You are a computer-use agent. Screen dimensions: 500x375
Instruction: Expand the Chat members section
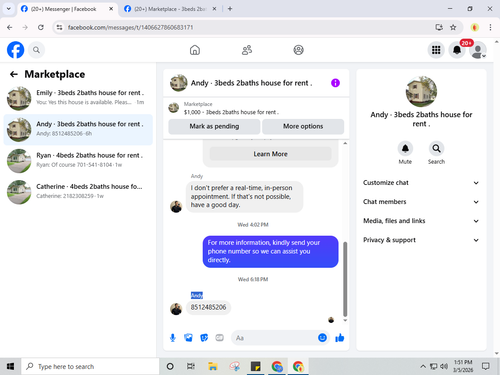click(421, 202)
